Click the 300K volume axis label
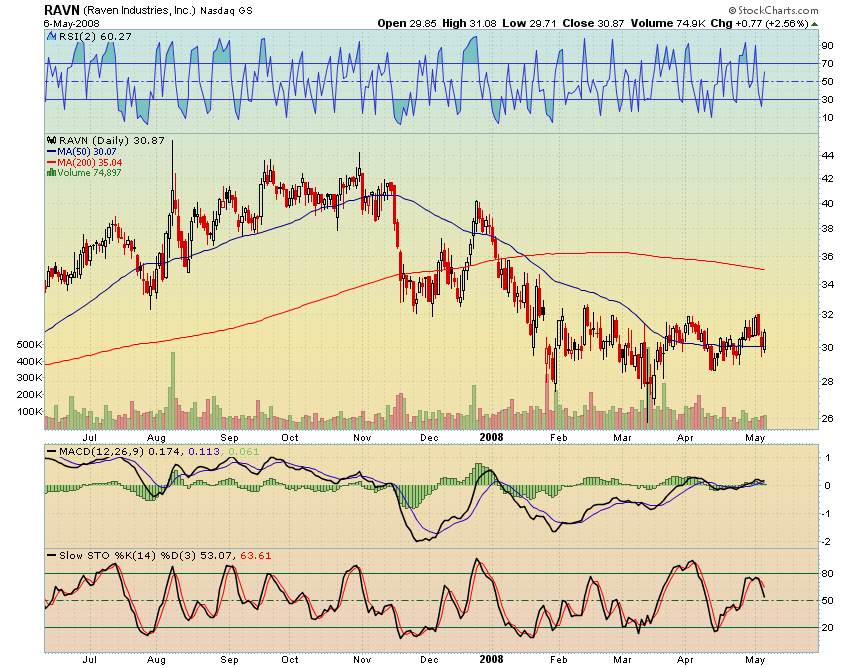The image size is (850, 668). 30,378
